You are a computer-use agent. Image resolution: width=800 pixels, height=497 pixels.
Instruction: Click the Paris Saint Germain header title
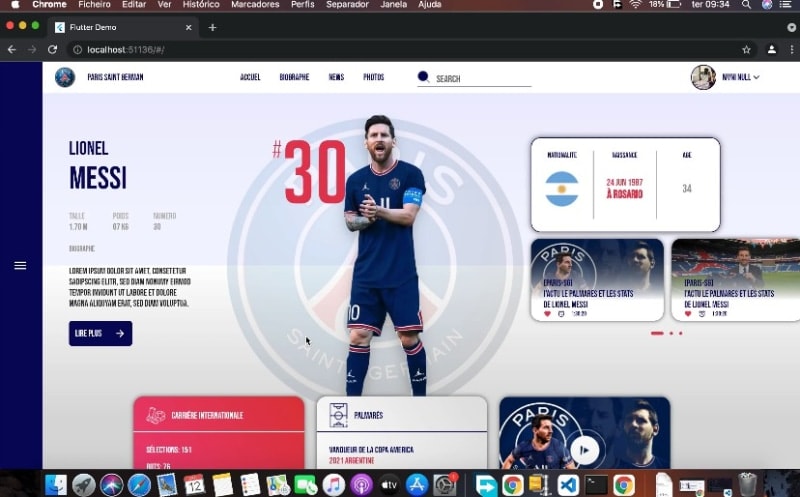click(x=115, y=77)
